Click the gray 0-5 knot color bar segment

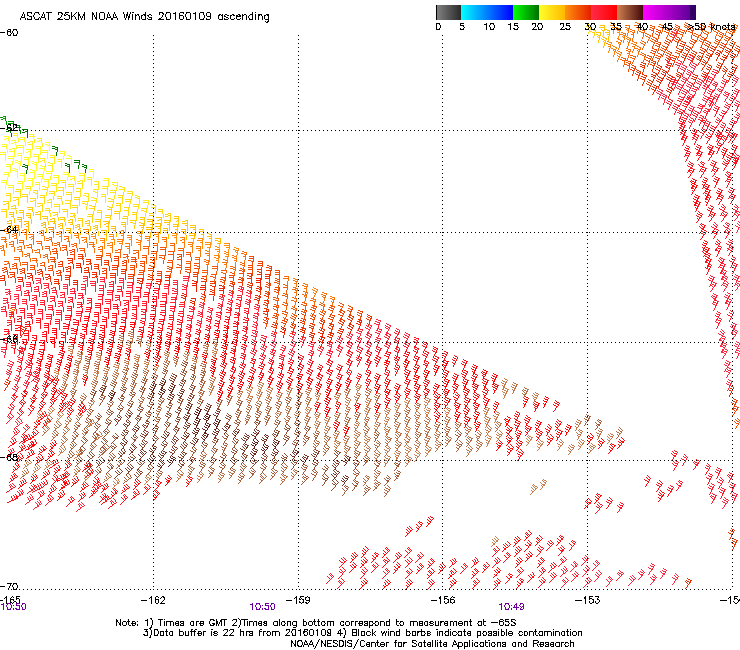[448, 12]
